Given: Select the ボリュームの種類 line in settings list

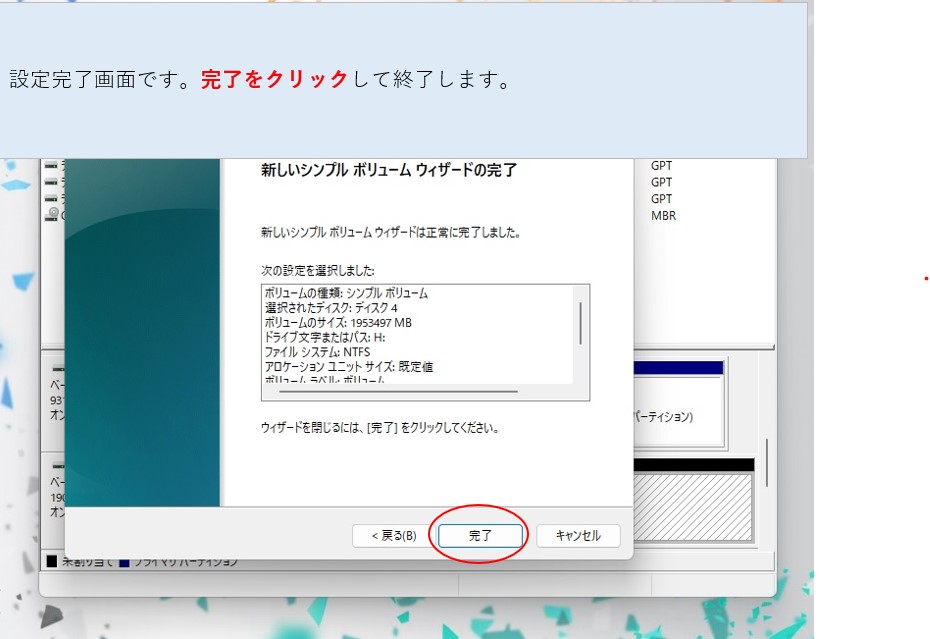Looking at the screenshot, I should click(x=346, y=293).
